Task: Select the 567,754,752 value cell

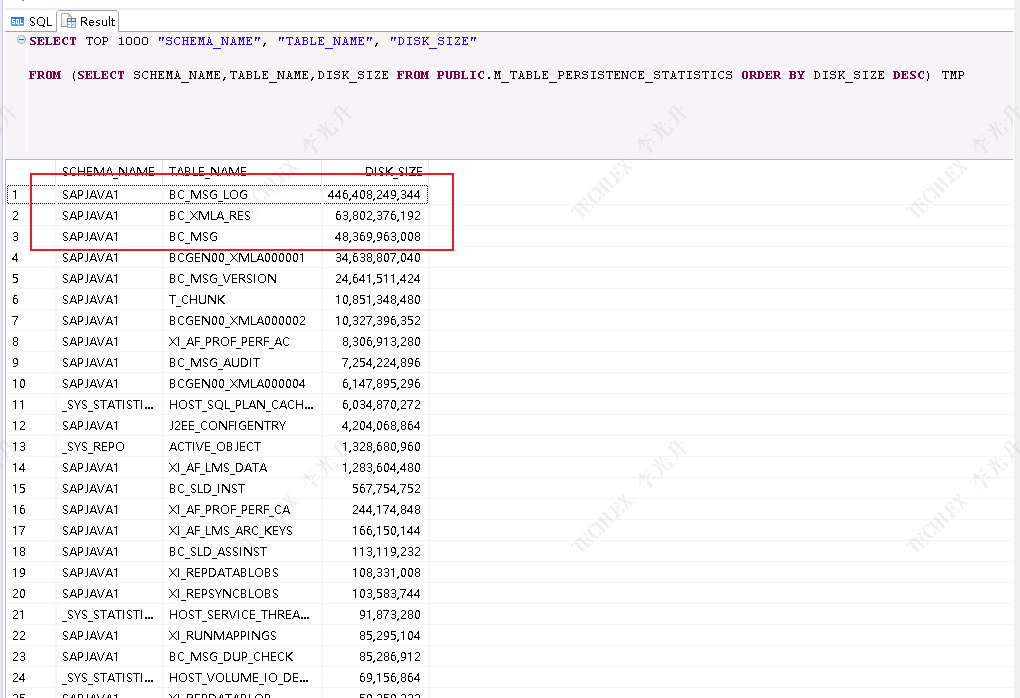Action: 375,489
